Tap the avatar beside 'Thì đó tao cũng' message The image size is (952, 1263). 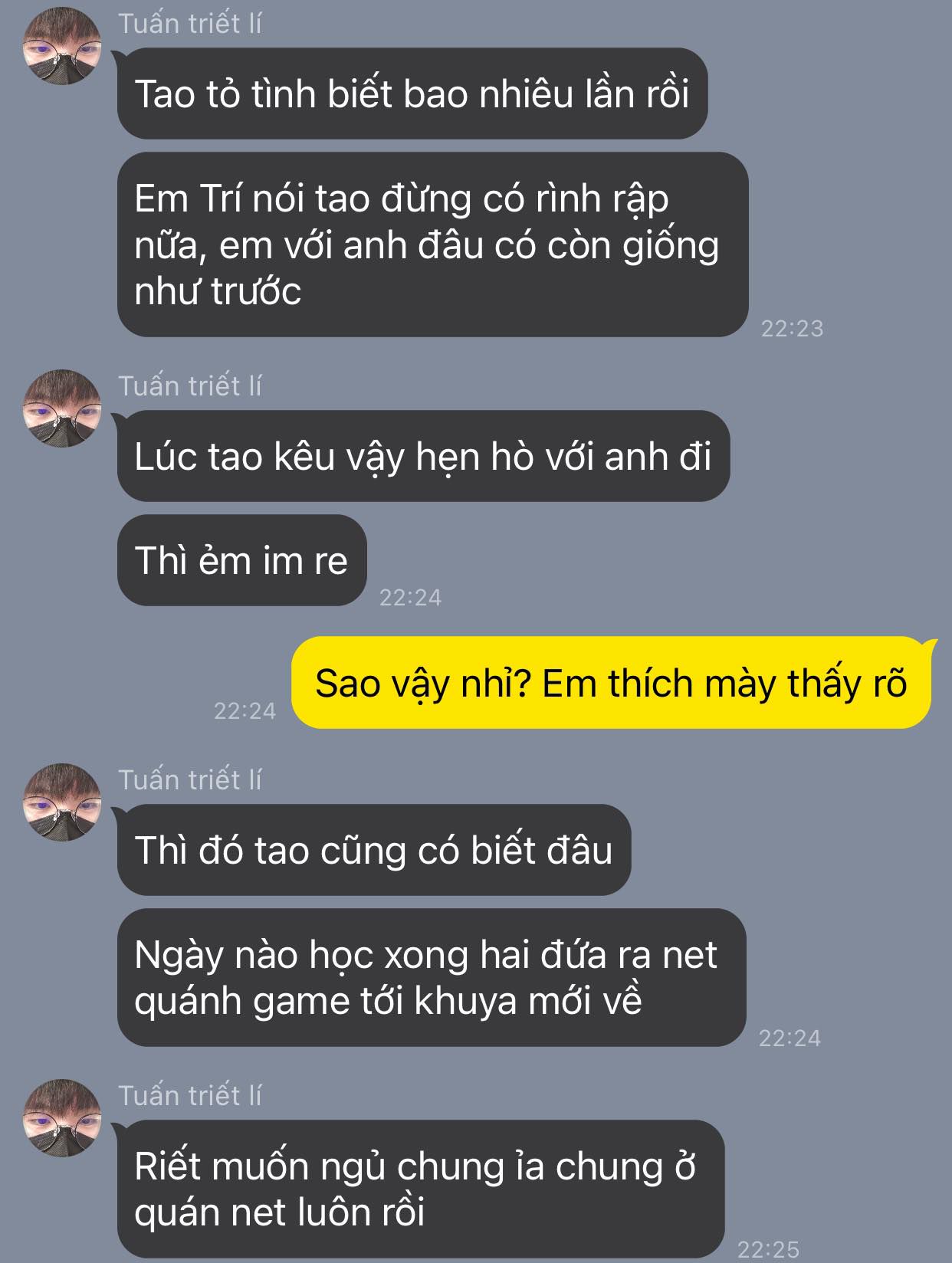coord(62,802)
